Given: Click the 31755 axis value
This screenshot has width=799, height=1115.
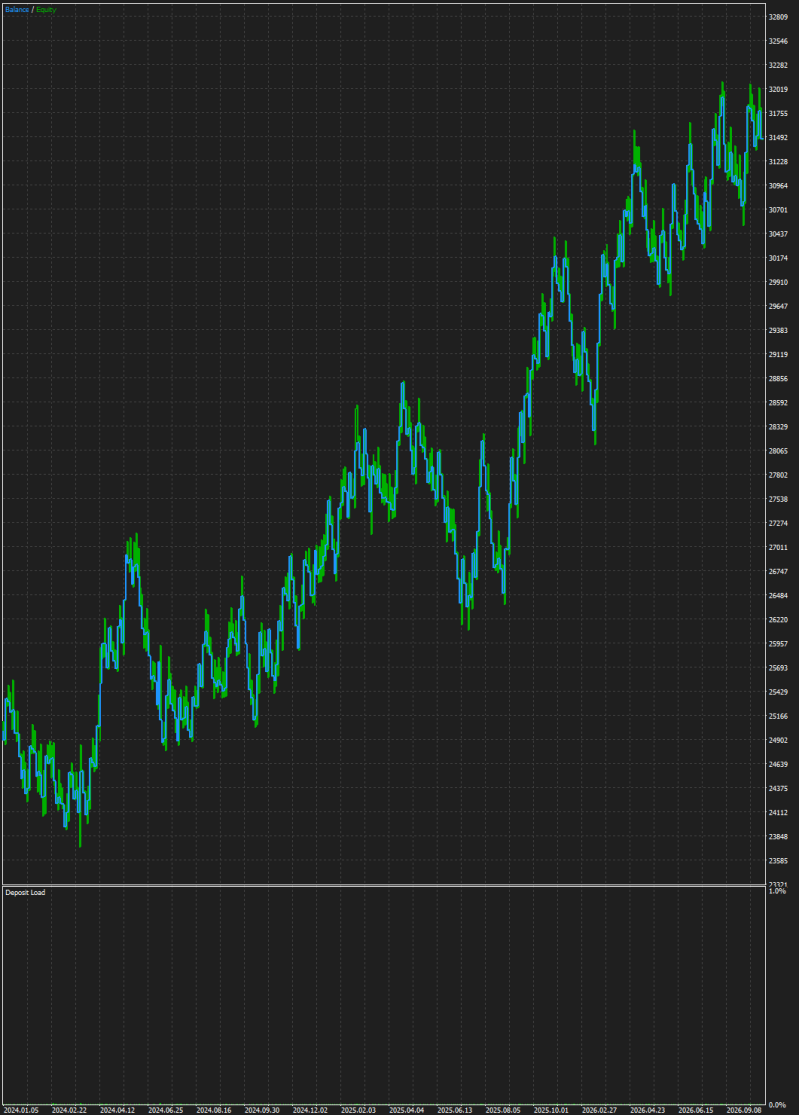Looking at the screenshot, I should [x=778, y=114].
